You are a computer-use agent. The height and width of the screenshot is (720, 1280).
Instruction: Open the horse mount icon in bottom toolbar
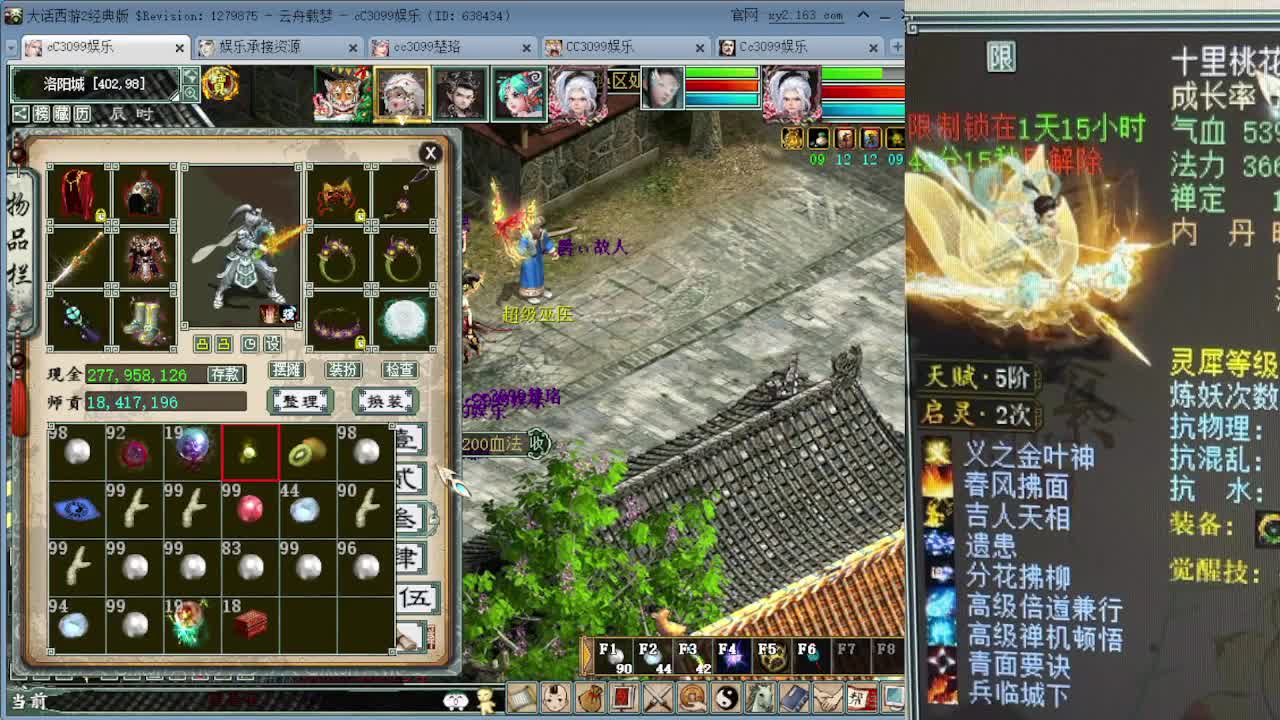point(761,697)
